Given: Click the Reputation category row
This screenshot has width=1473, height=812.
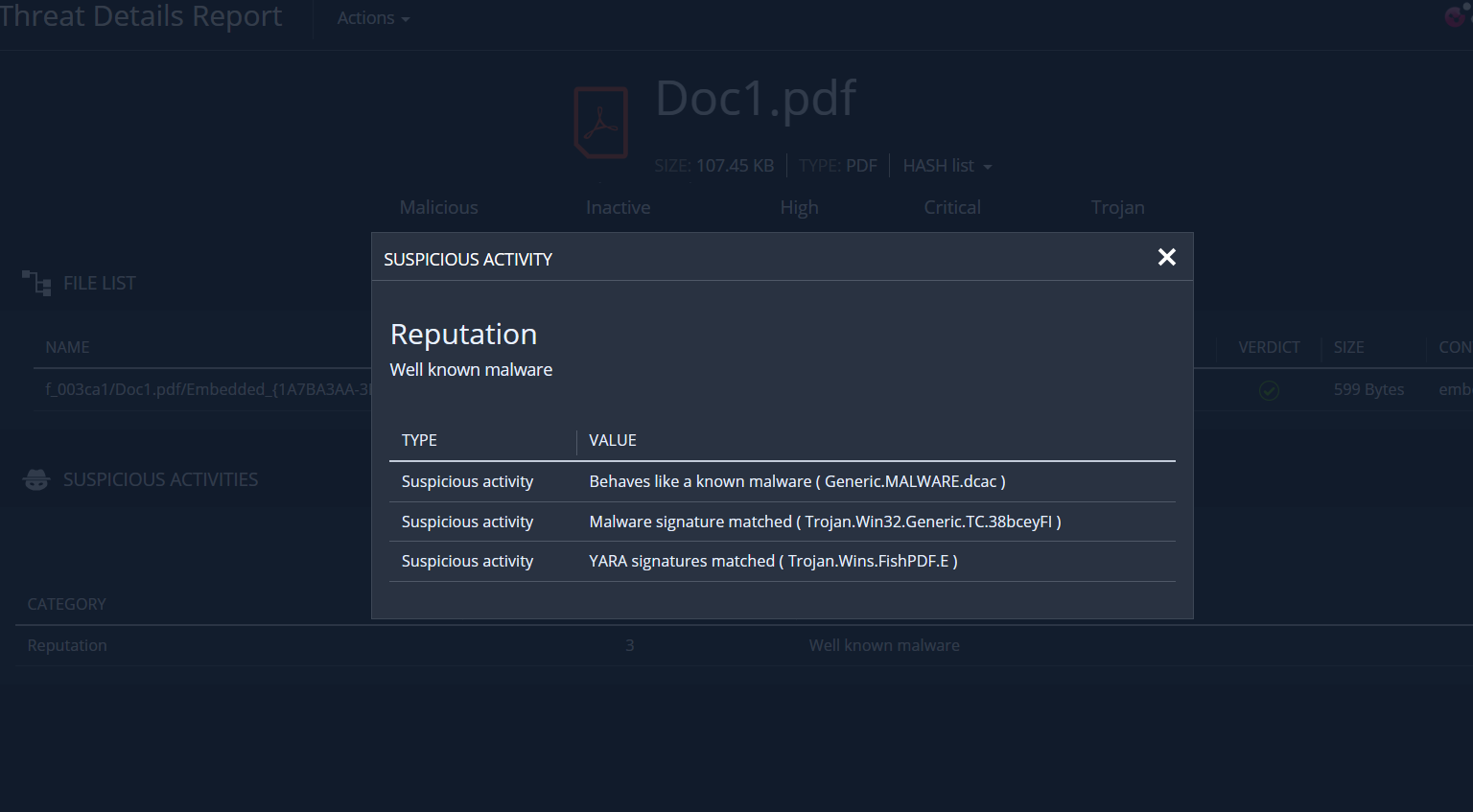Looking at the screenshot, I should [x=67, y=645].
